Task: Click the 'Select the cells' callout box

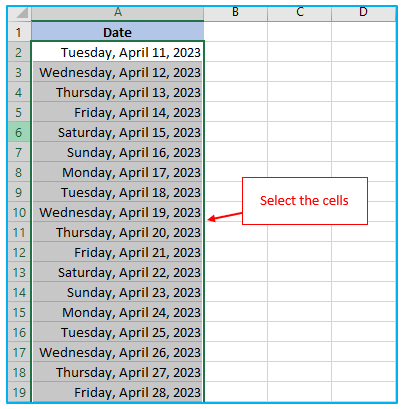Action: click(305, 201)
